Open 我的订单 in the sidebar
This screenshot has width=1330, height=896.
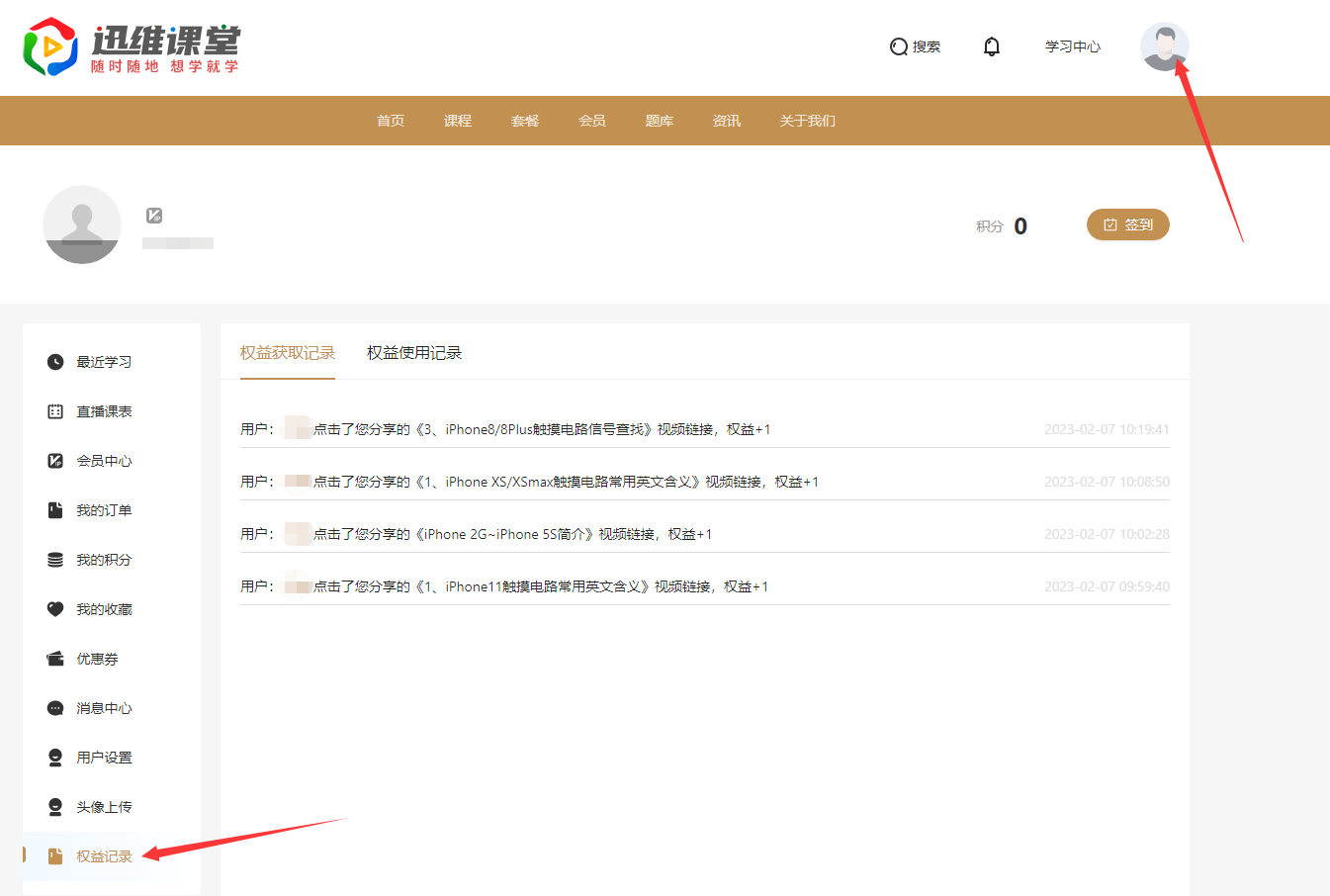104,510
